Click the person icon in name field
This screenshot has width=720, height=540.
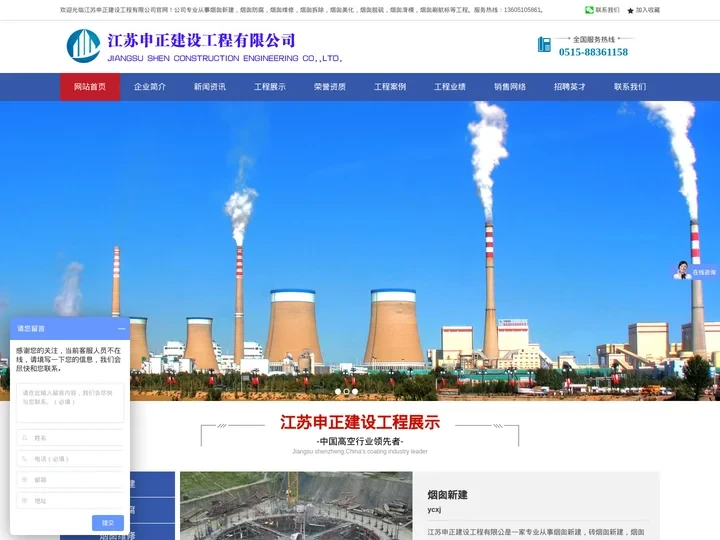(x=25, y=438)
